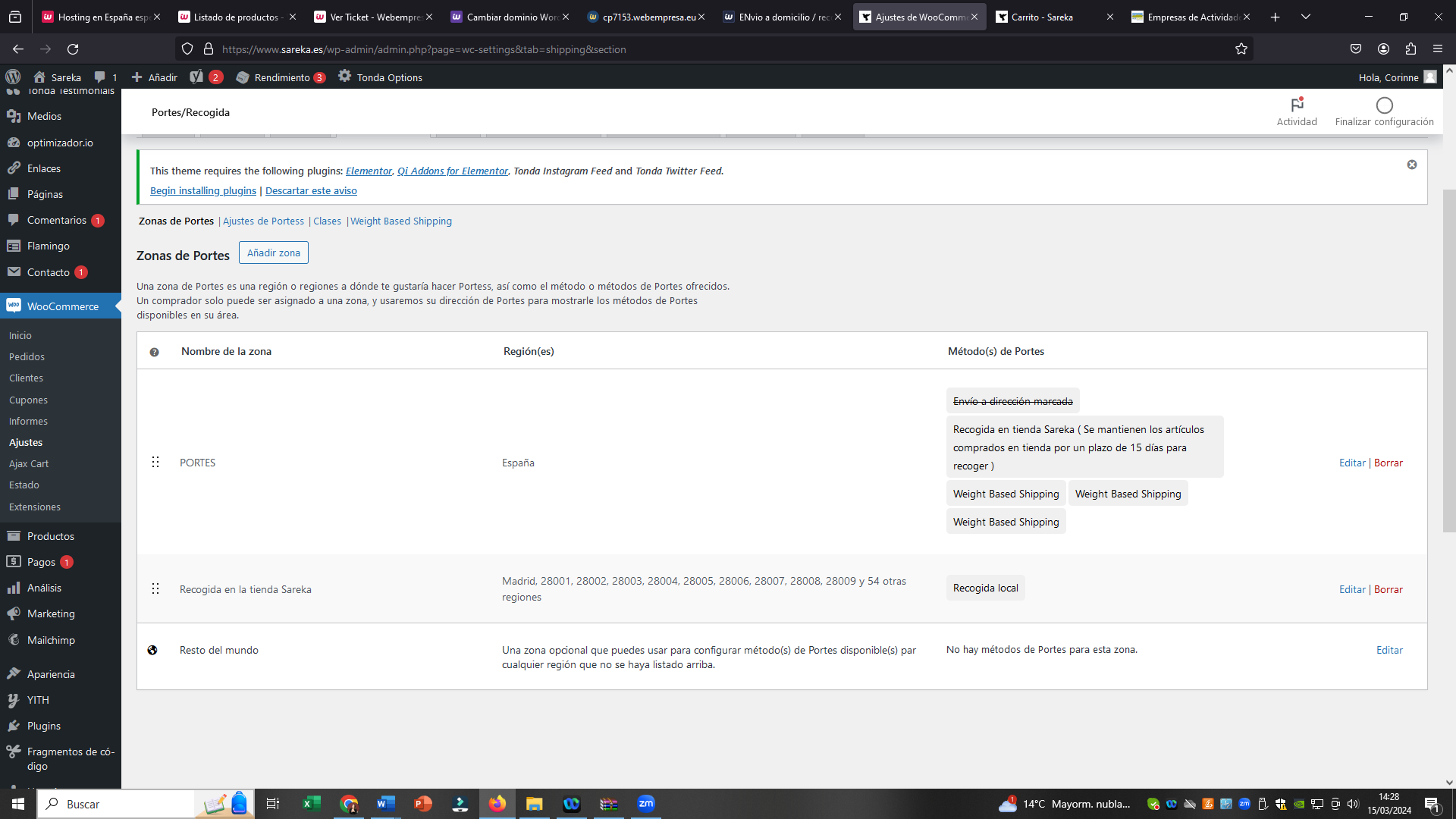Open Zoom from the taskbar
This screenshot has height=819, width=1456.
646,804
